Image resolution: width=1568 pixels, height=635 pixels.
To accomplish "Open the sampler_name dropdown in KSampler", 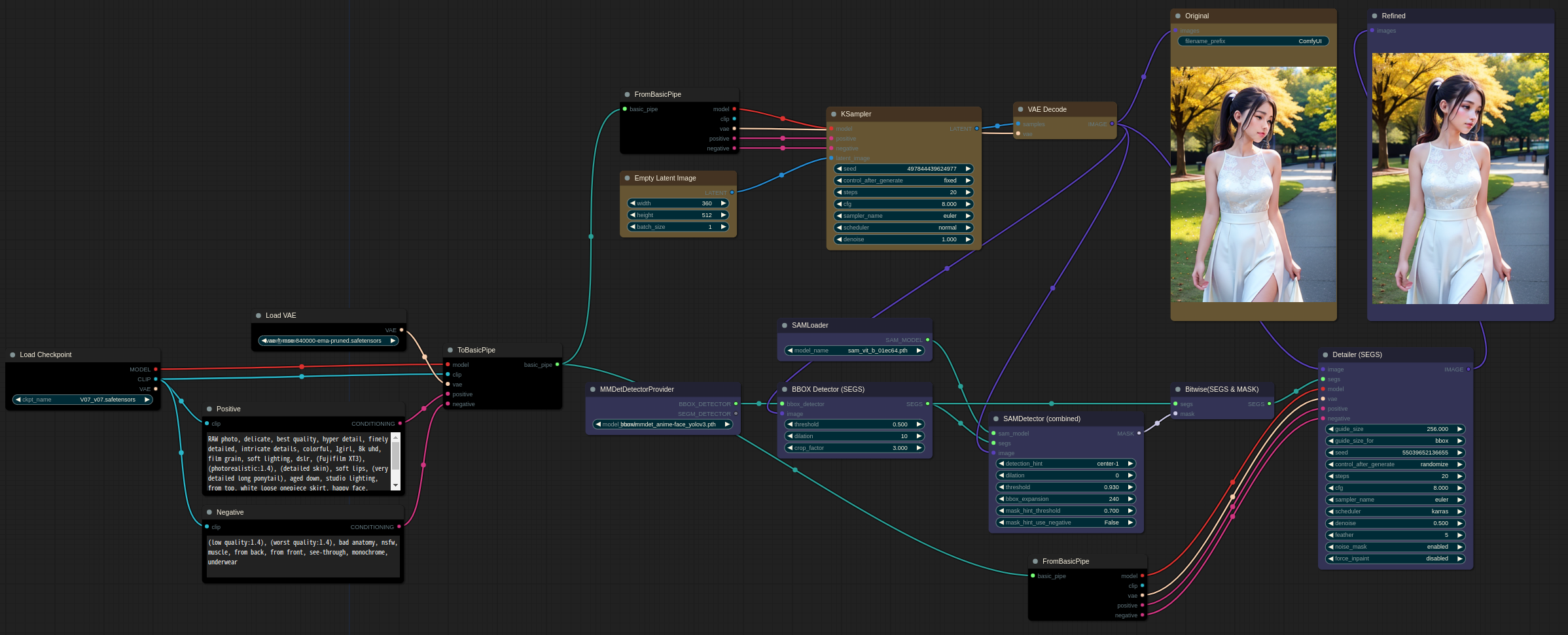I will pyautogui.click(x=903, y=216).
